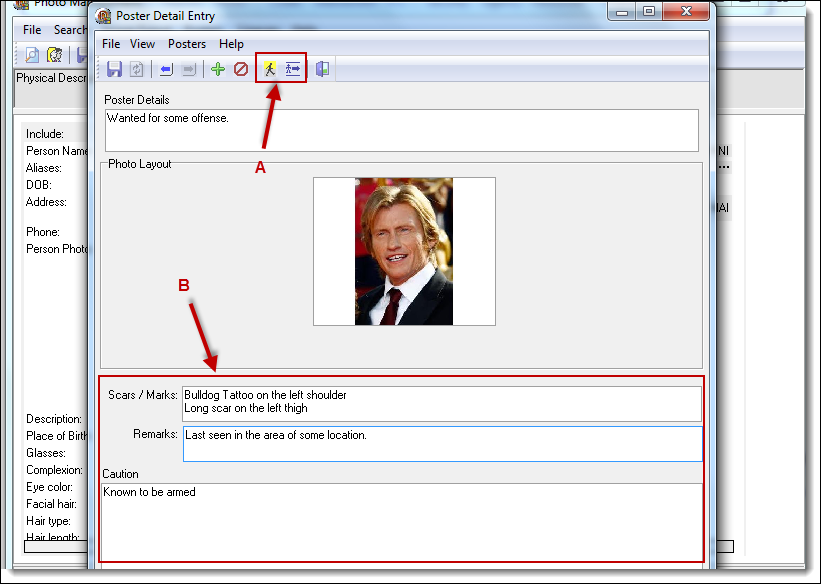Open the Help menu
The height and width of the screenshot is (584, 821).
coord(231,44)
